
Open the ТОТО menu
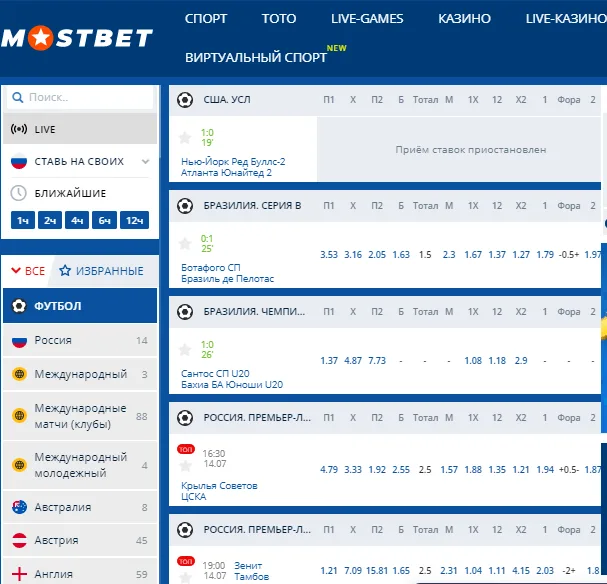tap(279, 19)
